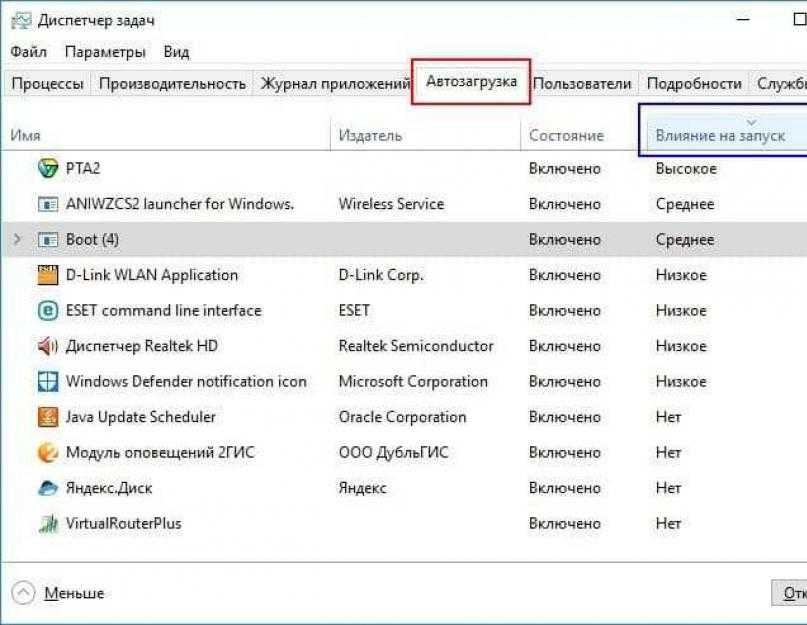Click the Oracle Corporation publisher cell

402,417
